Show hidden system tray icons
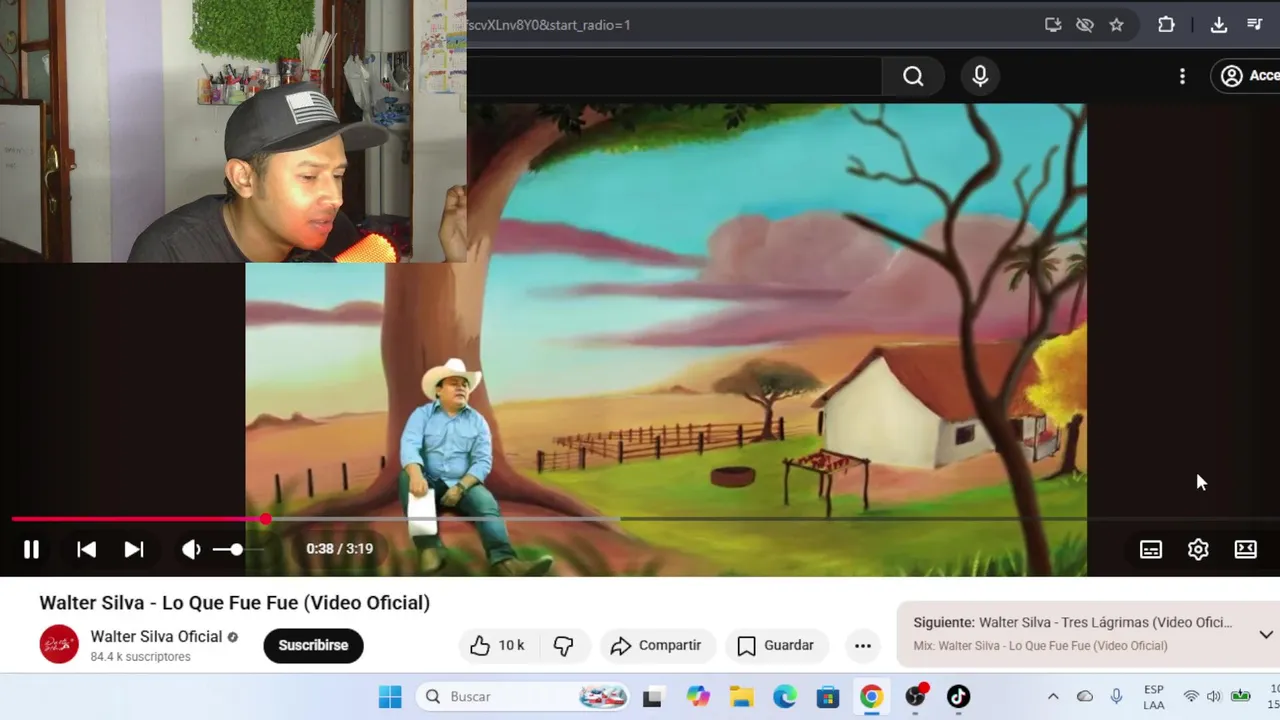 pos(1052,697)
